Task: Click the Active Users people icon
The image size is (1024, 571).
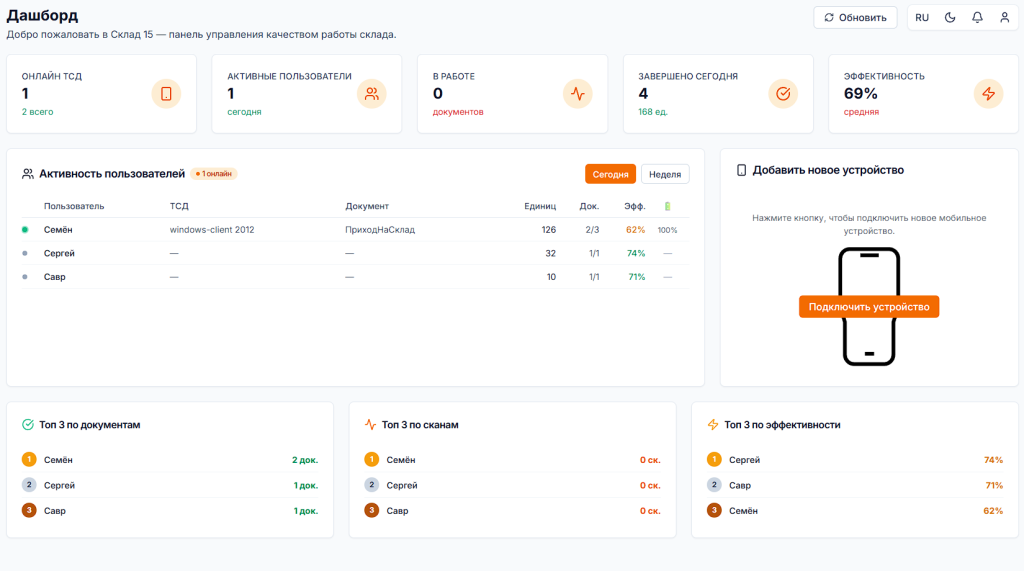Action: [372, 94]
